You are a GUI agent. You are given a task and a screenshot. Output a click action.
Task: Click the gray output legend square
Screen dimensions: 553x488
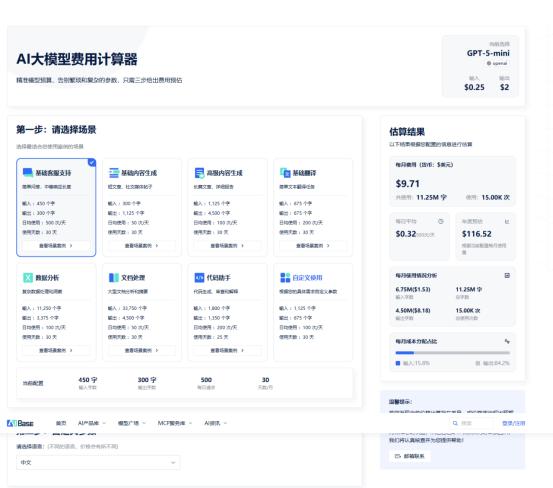point(478,363)
